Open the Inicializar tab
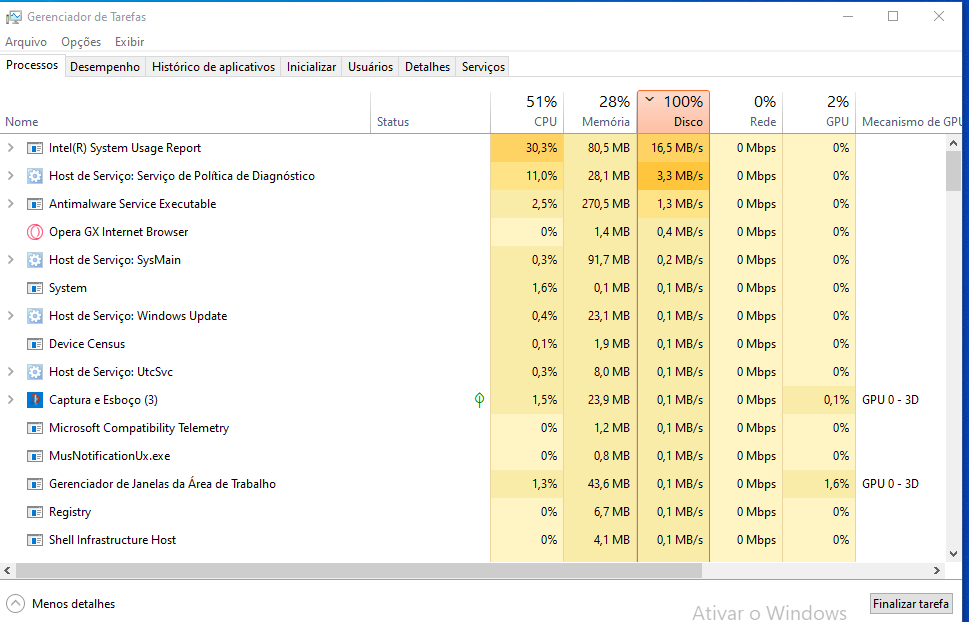969x622 pixels. point(311,67)
